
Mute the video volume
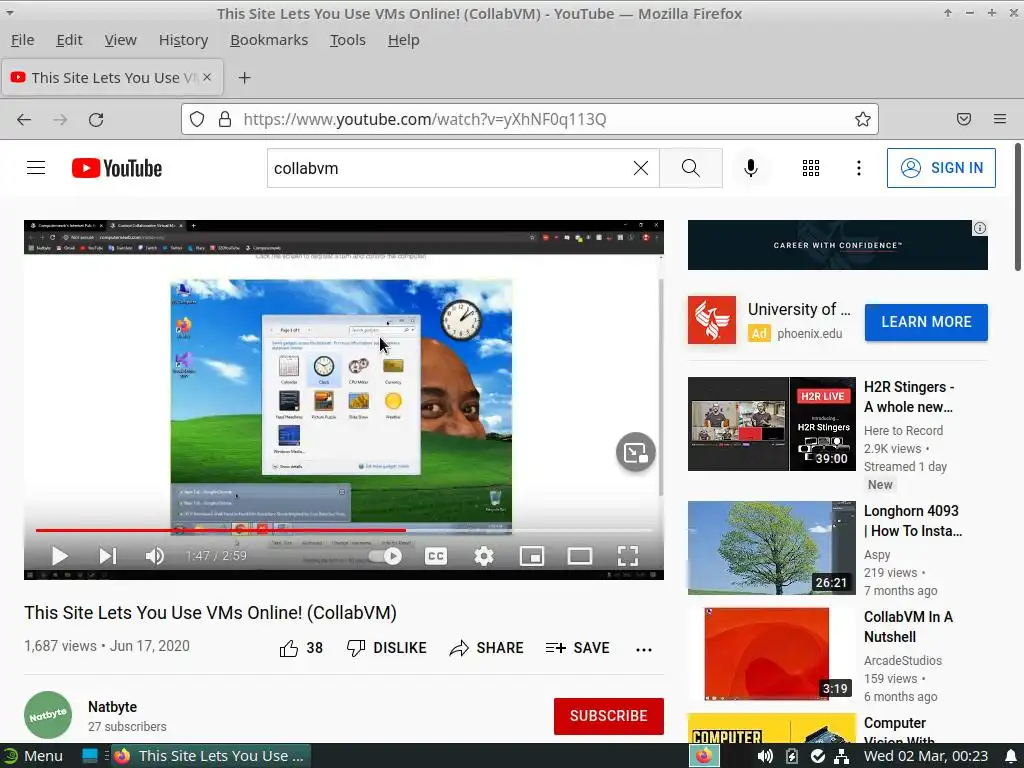[x=155, y=556]
